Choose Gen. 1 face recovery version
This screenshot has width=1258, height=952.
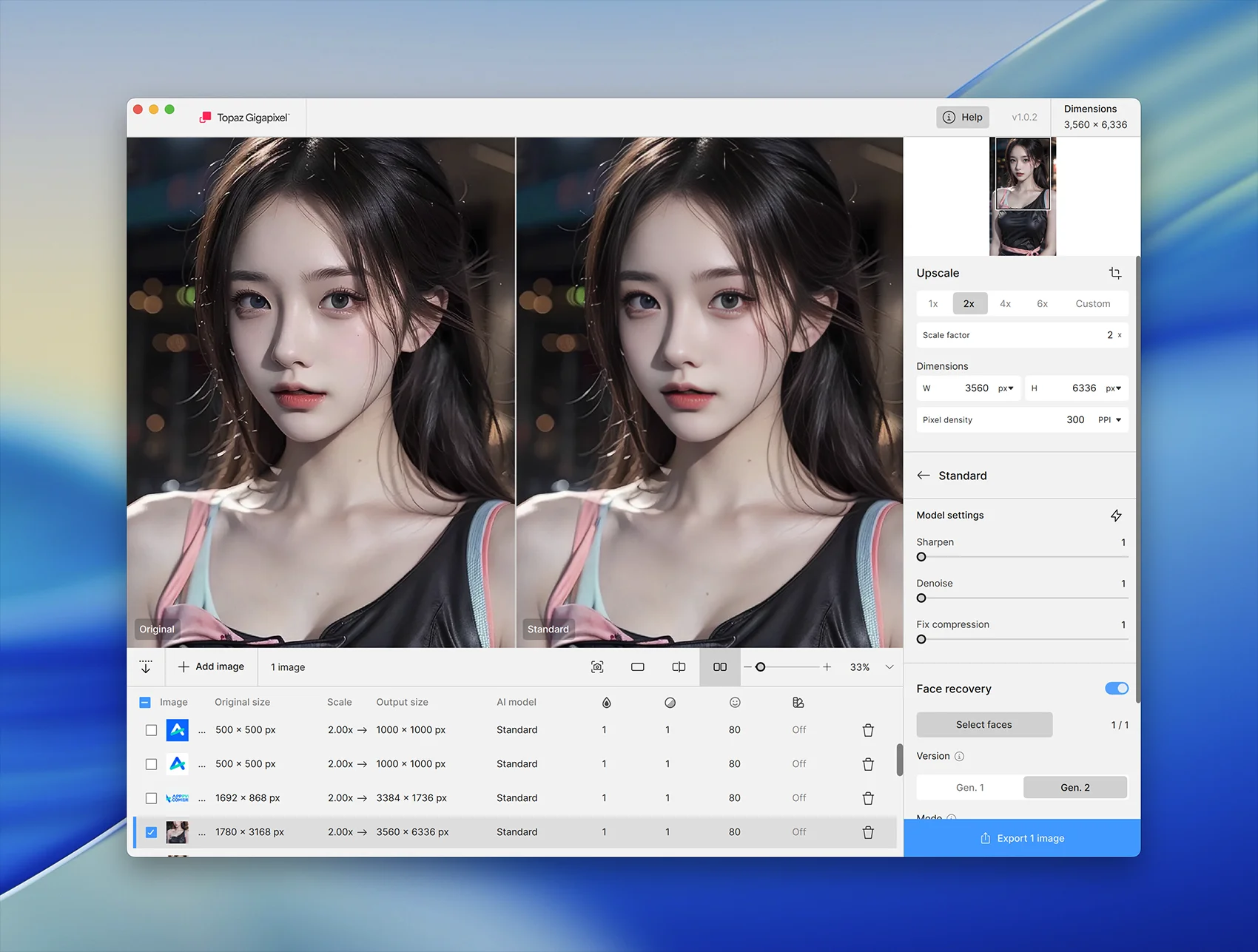pyautogui.click(x=970, y=788)
